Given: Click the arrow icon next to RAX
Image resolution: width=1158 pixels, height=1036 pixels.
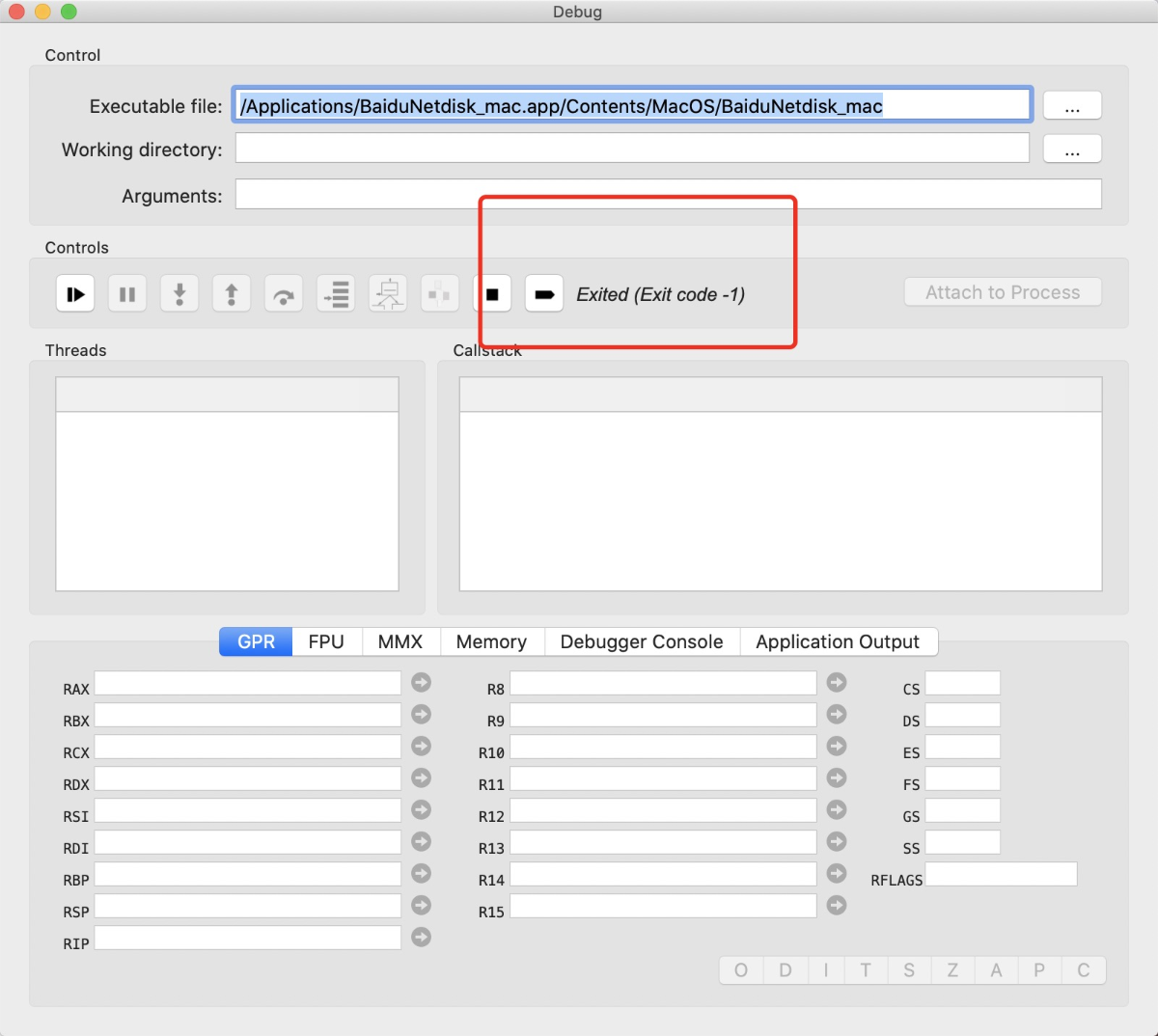Looking at the screenshot, I should click(x=422, y=683).
